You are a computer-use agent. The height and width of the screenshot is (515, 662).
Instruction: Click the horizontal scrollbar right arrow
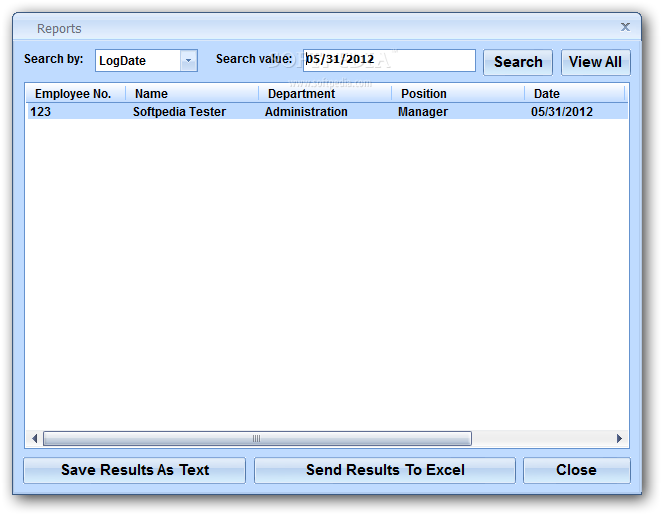coord(619,439)
